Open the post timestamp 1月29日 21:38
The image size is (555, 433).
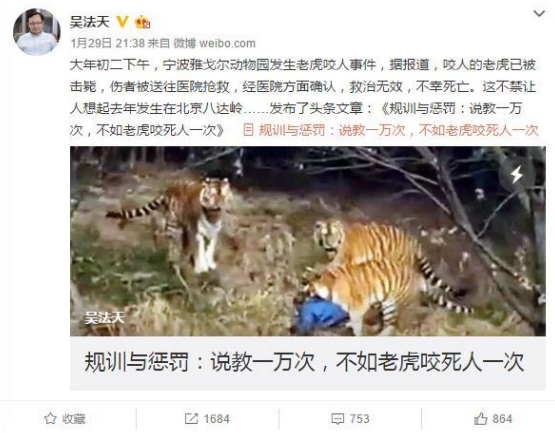108,43
